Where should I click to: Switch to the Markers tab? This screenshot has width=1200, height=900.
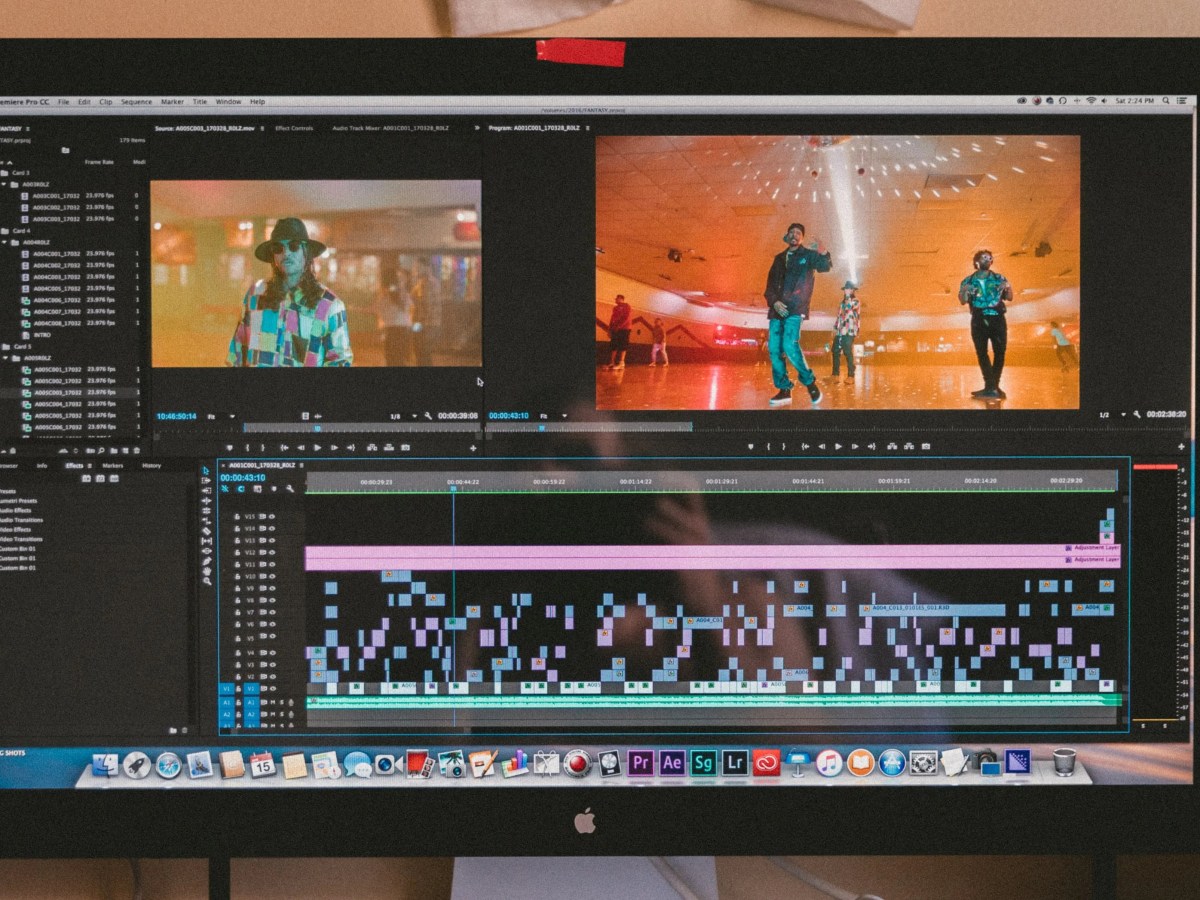113,466
